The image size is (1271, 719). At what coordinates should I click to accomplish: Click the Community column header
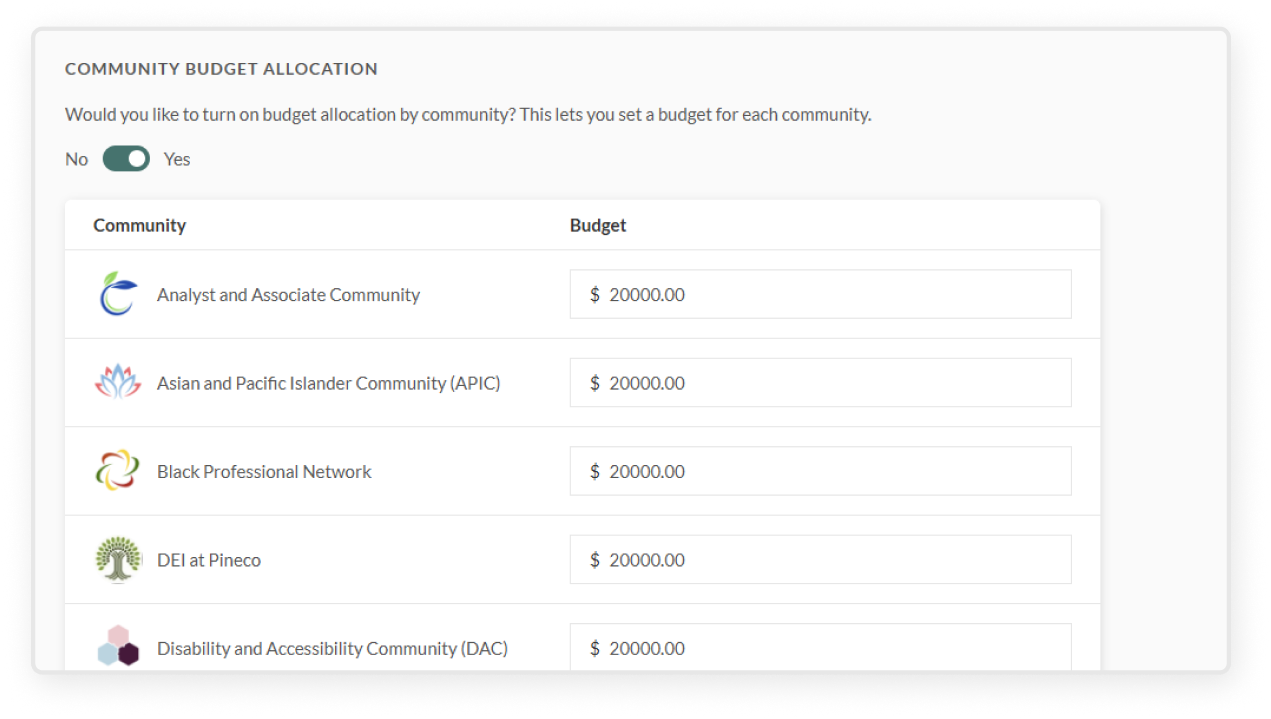[140, 225]
